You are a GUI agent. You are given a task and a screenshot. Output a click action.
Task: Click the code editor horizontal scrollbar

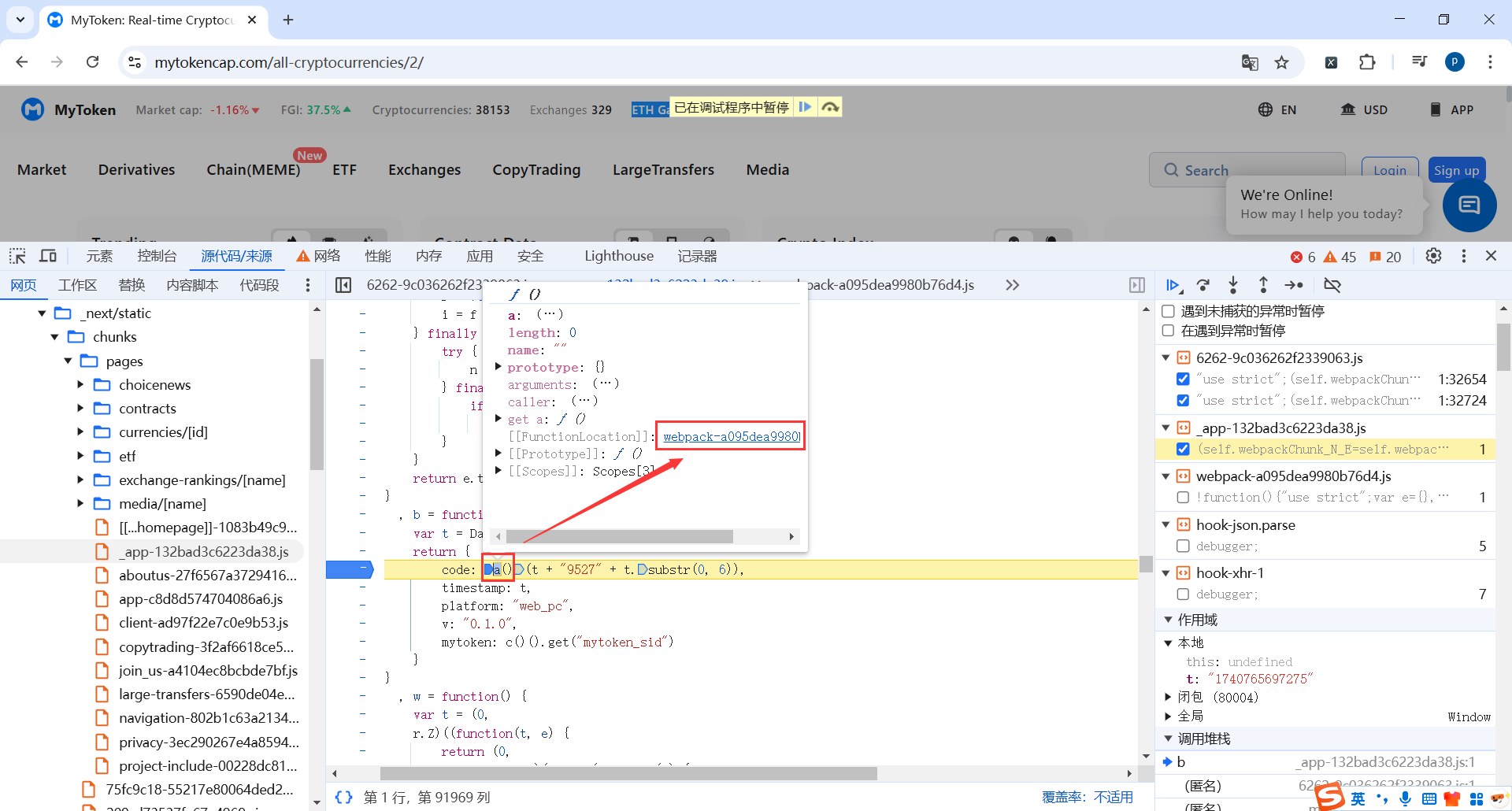(x=628, y=774)
